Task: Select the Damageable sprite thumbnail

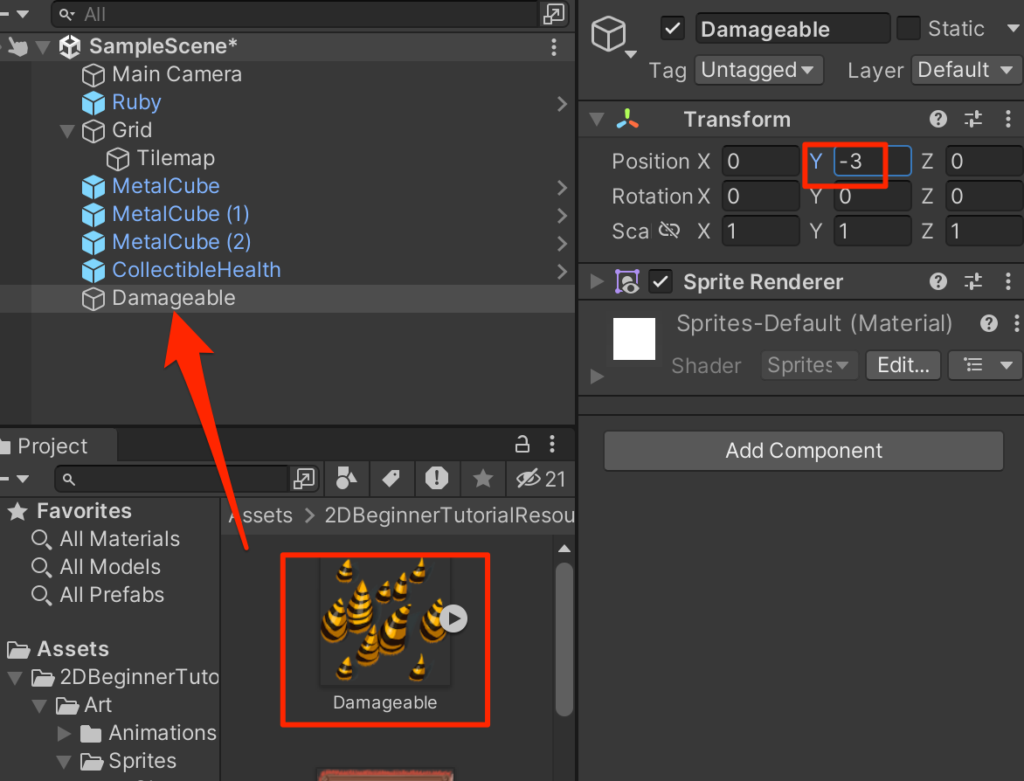Action: (385, 621)
